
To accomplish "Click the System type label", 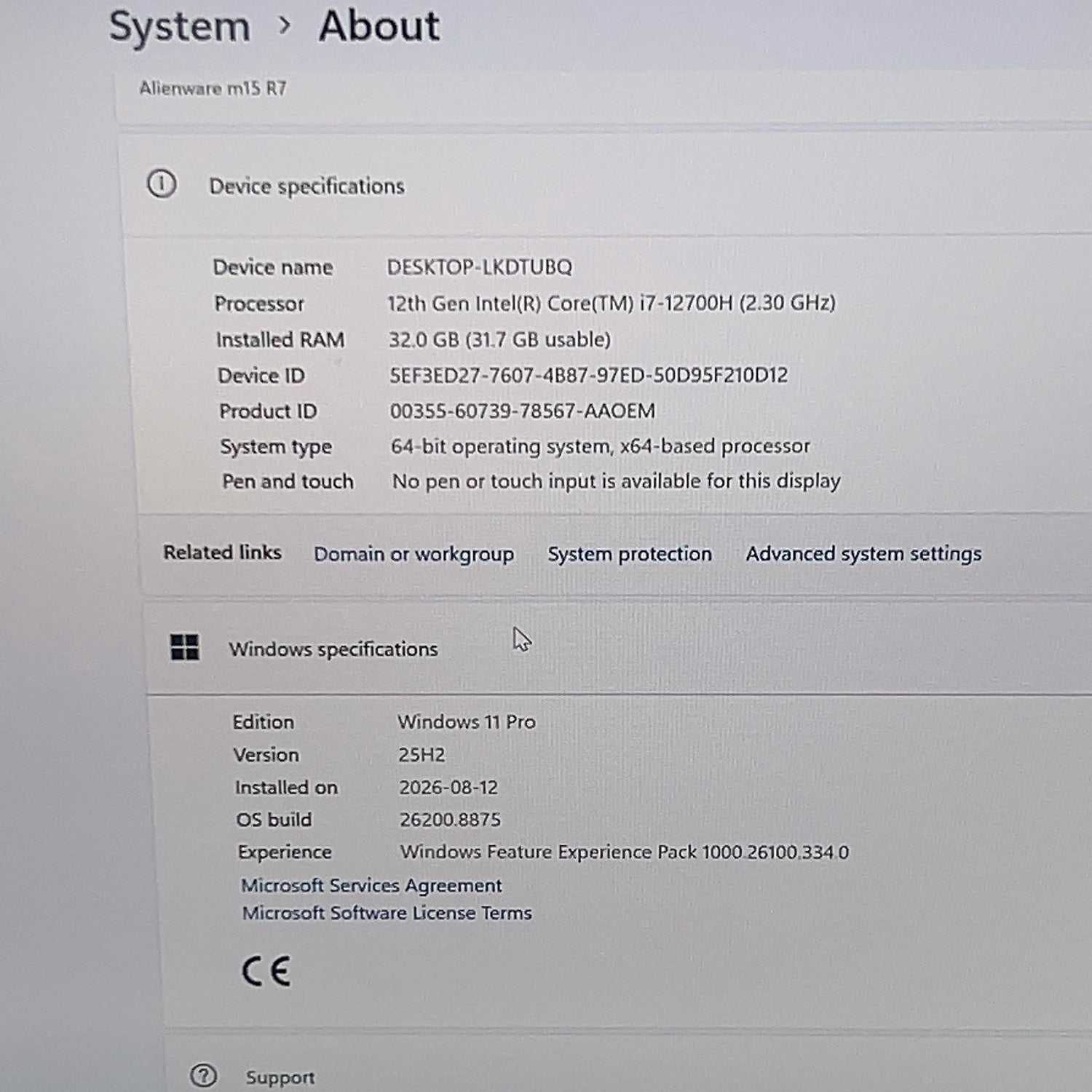I will coord(276,447).
